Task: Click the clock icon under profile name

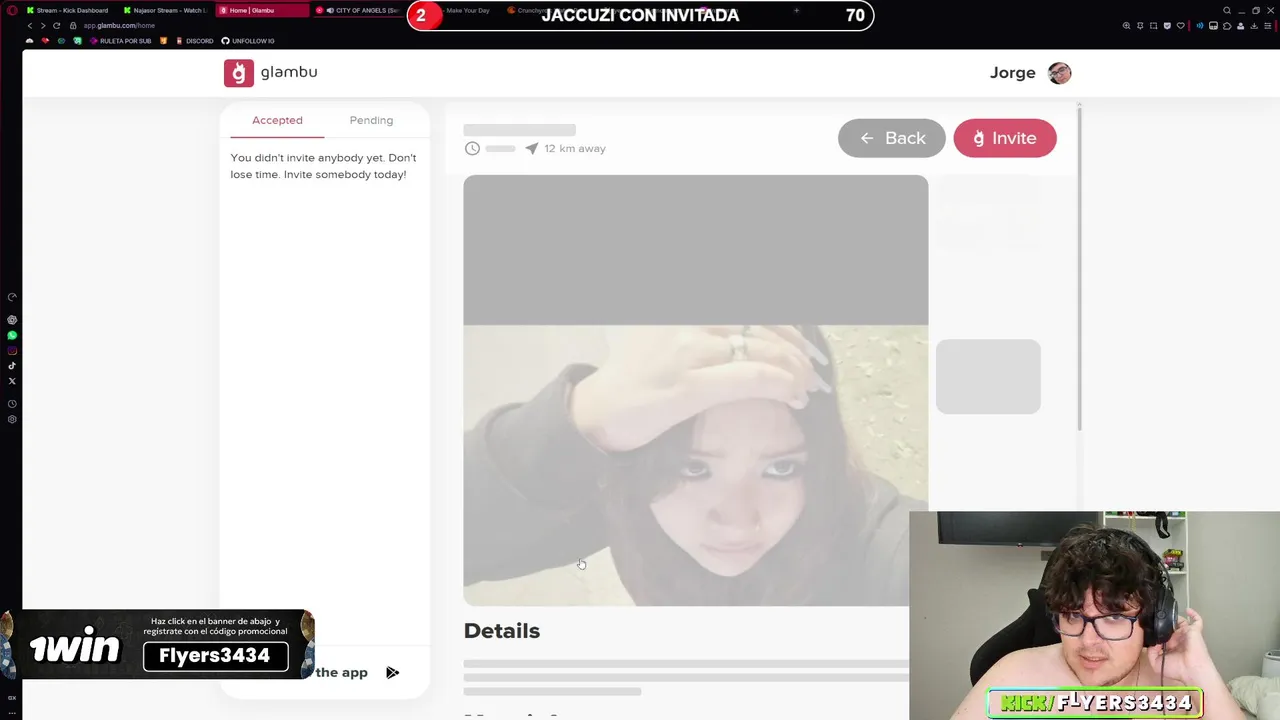Action: (472, 148)
